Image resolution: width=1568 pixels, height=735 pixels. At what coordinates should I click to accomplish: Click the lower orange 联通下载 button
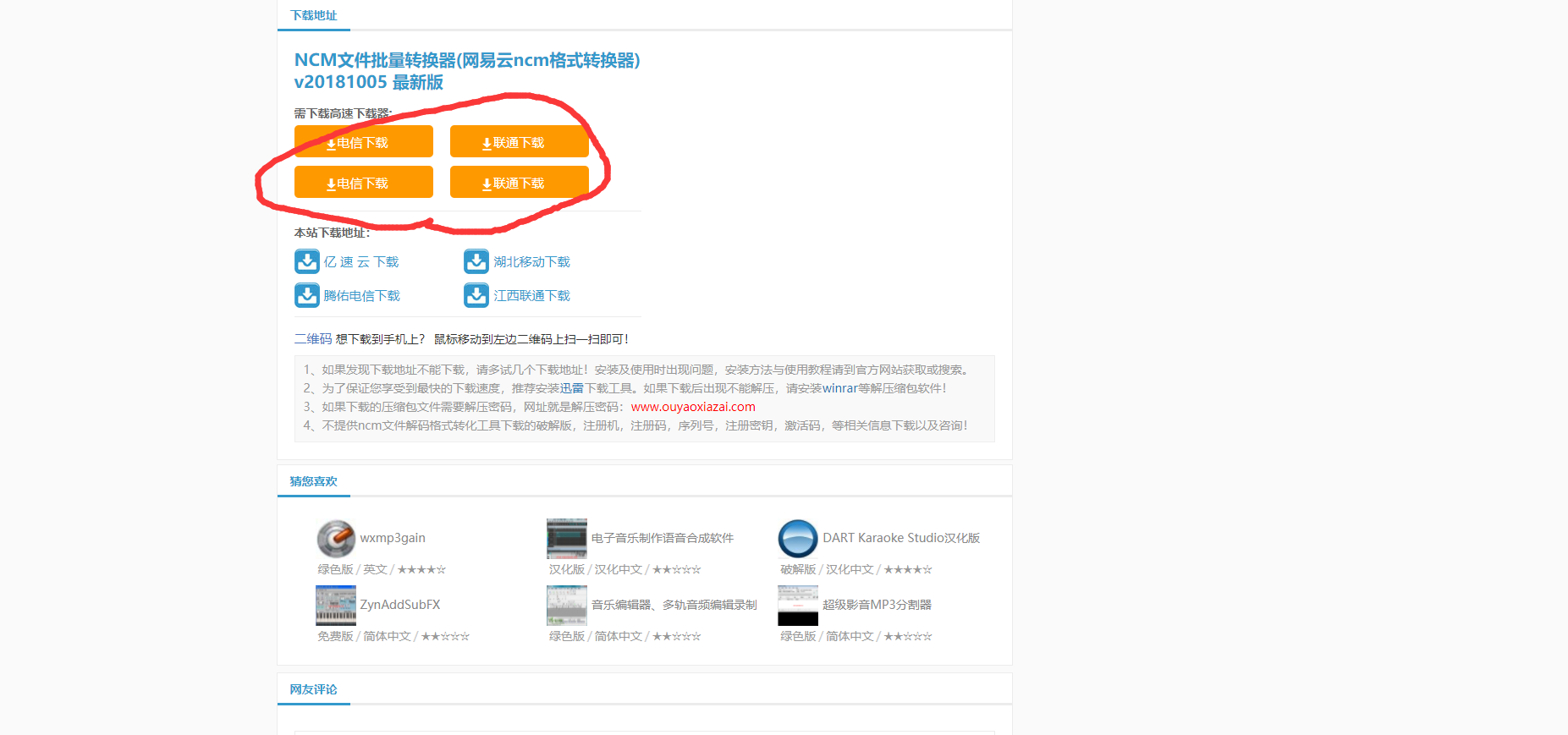coord(520,182)
